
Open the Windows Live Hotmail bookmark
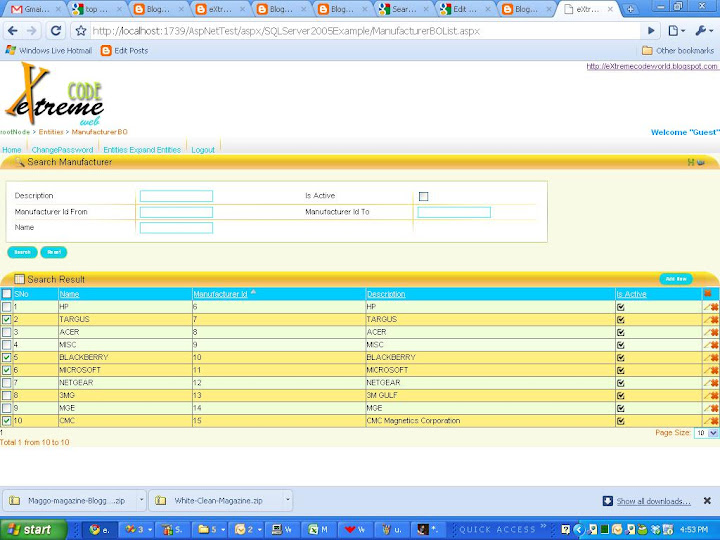pyautogui.click(x=49, y=51)
